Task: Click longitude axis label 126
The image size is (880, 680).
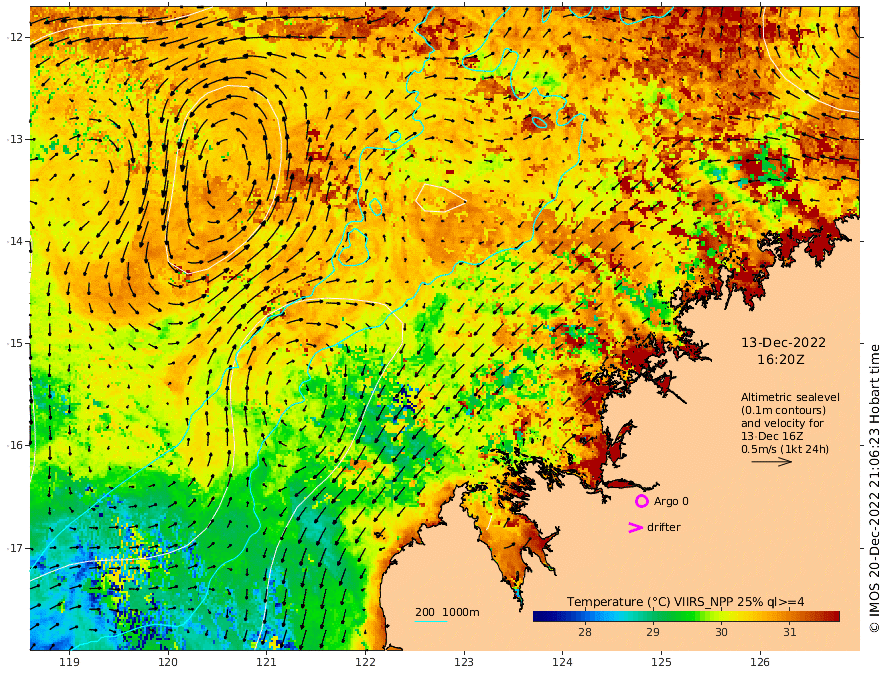Action: 760,662
